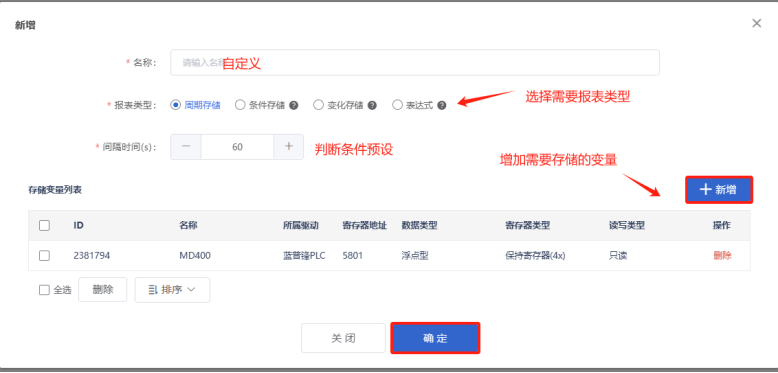This screenshot has width=778, height=373.
Task: Click the 所属驱动 column header
Action: pos(301,226)
